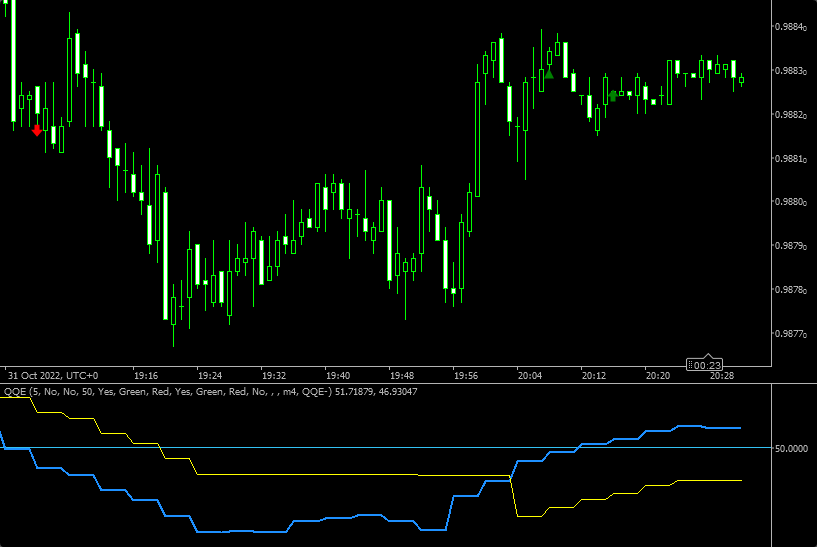Click the 00:23 countdown timer marker
Viewport: 817px width, 547px height.
(x=707, y=365)
